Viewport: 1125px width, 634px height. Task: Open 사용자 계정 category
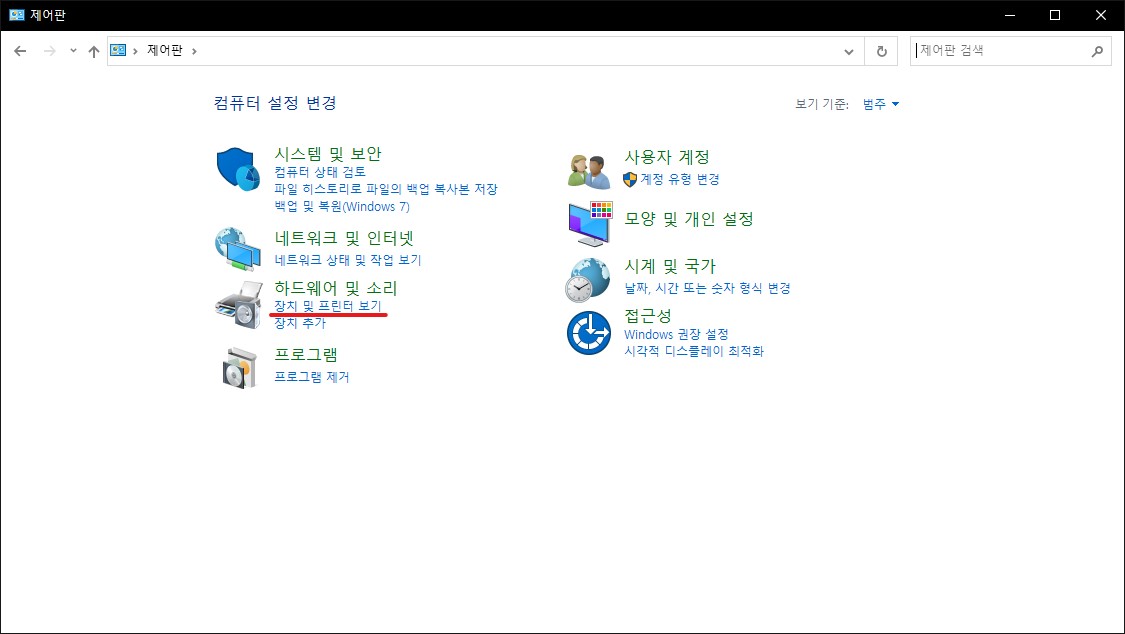click(667, 156)
